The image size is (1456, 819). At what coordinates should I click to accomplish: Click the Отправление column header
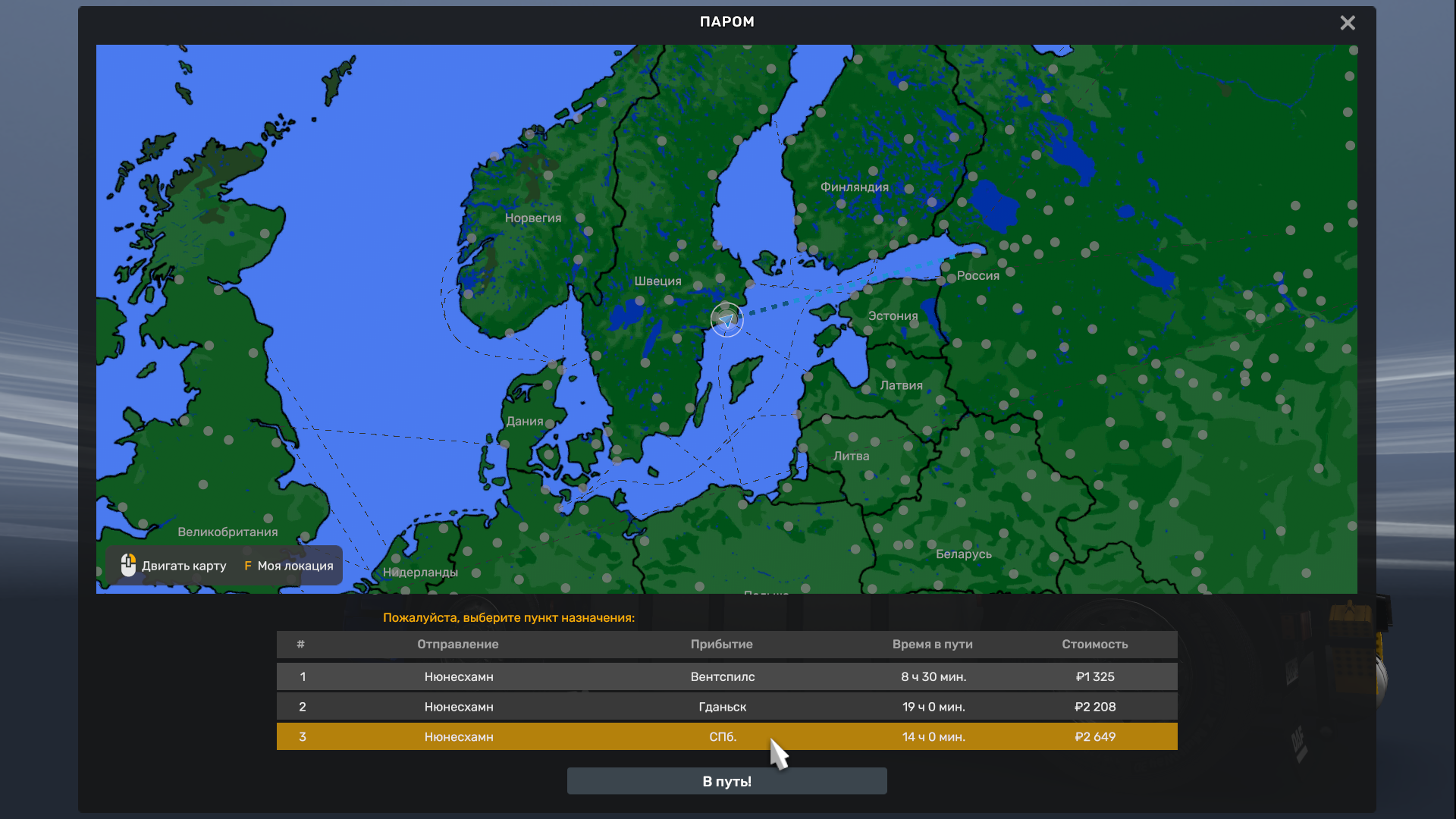[x=457, y=644]
